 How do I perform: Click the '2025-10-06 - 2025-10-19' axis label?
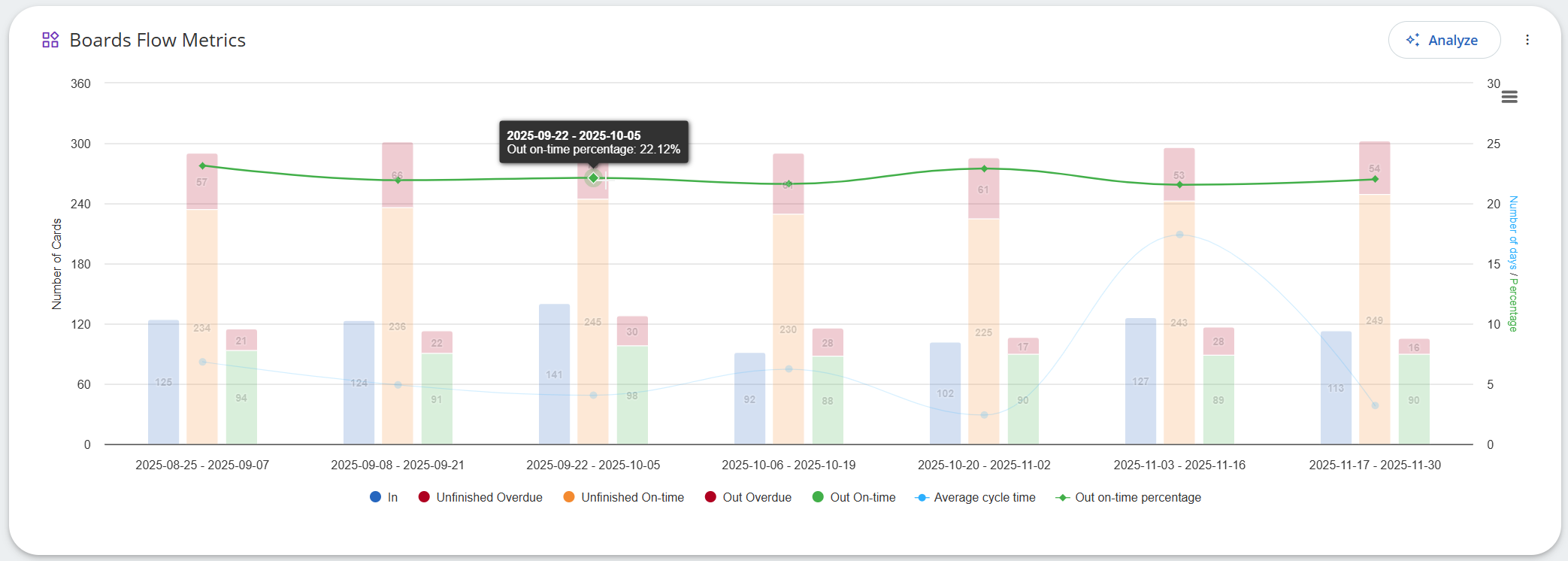tap(789, 465)
